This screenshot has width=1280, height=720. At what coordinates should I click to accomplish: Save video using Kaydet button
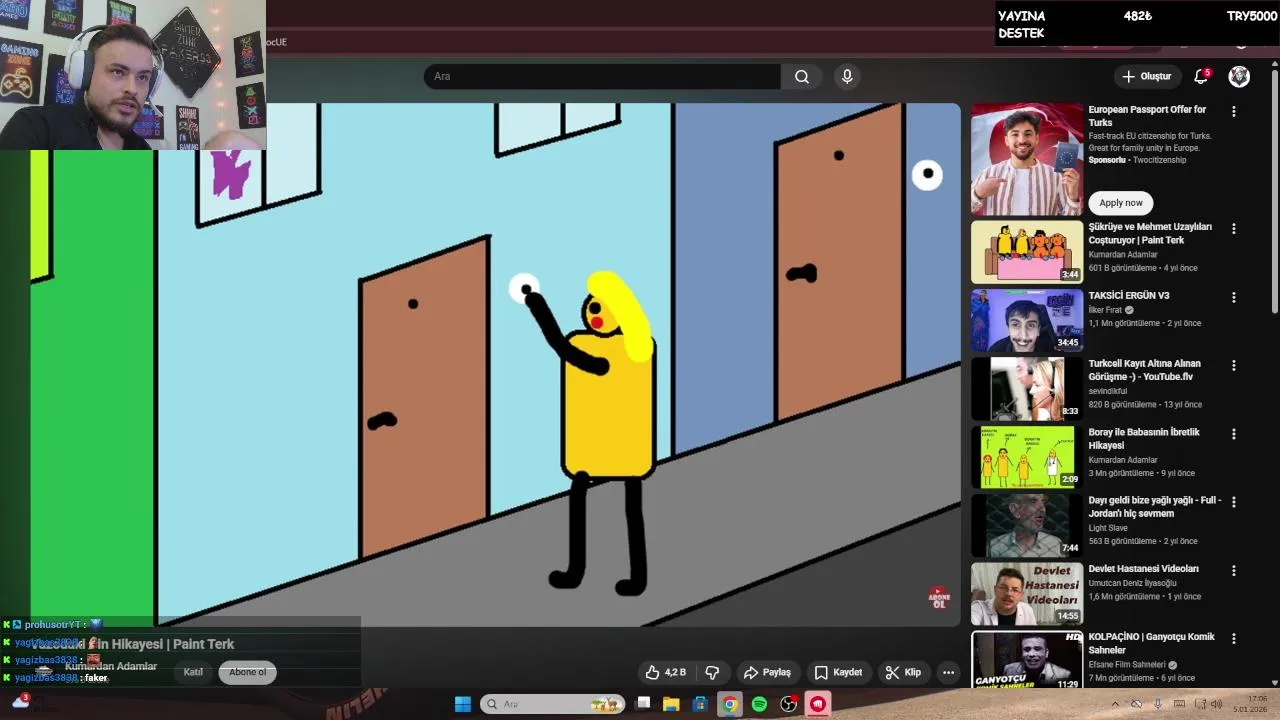point(838,672)
